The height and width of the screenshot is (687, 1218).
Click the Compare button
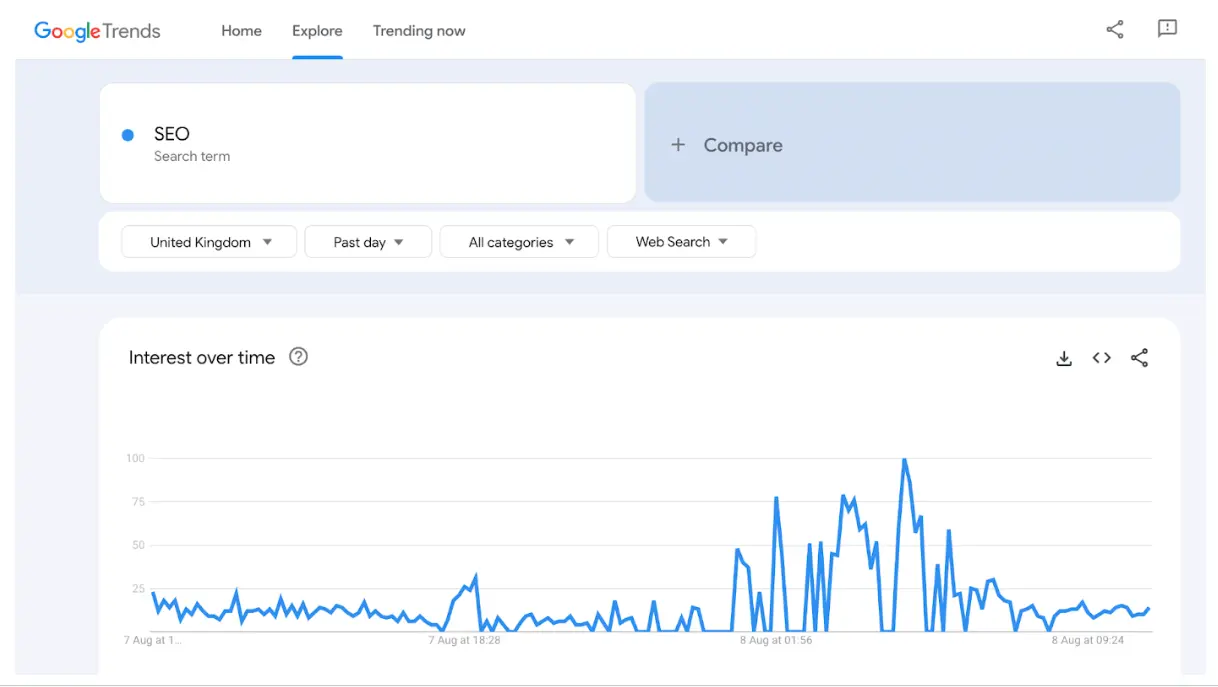coord(912,143)
